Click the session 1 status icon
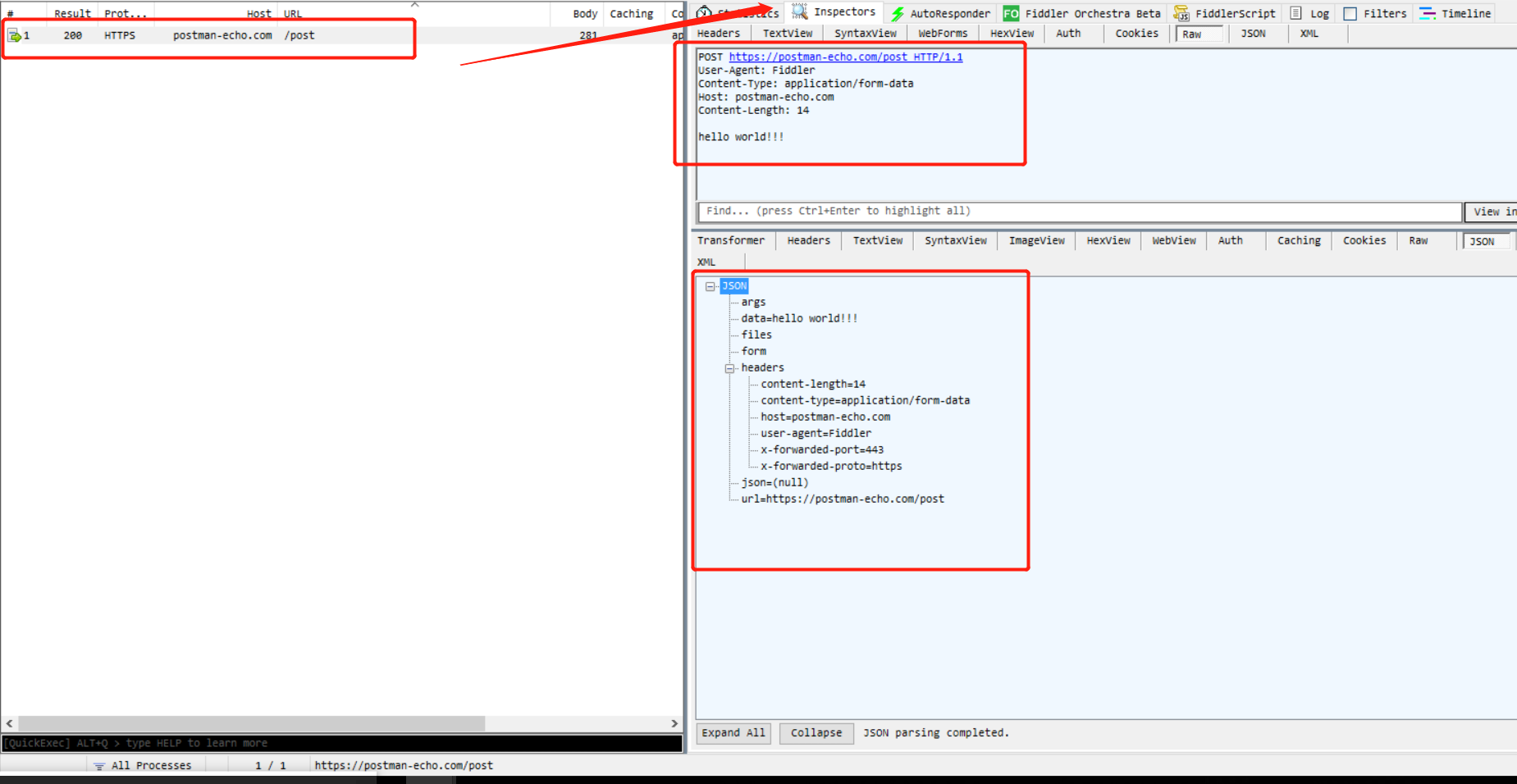Viewport: 1517px width, 784px height. click(14, 36)
